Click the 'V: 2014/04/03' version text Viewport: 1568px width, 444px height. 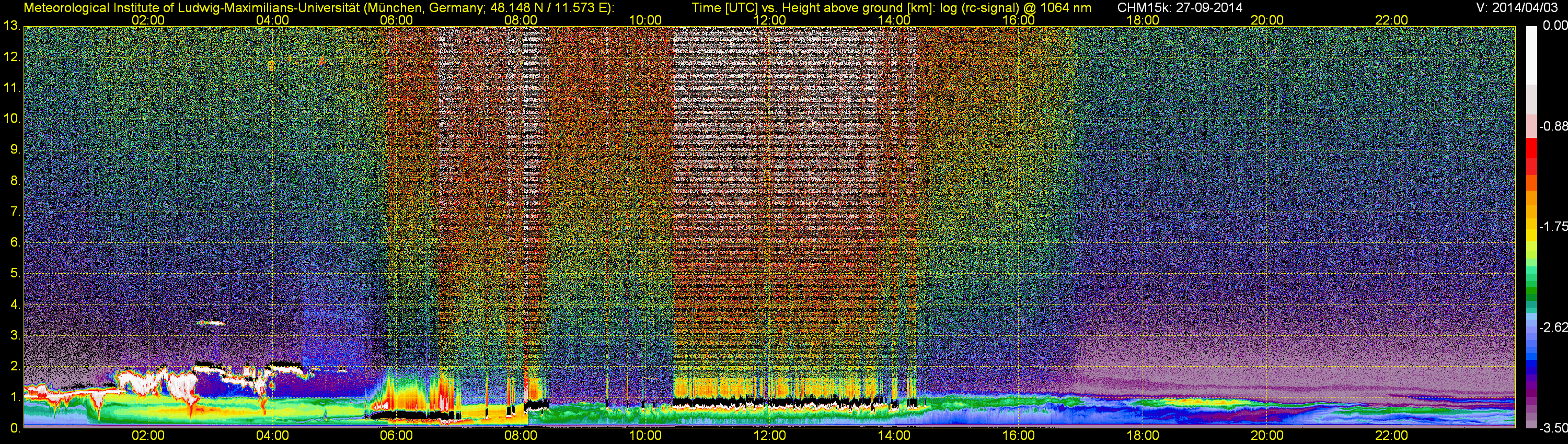(x=1517, y=8)
